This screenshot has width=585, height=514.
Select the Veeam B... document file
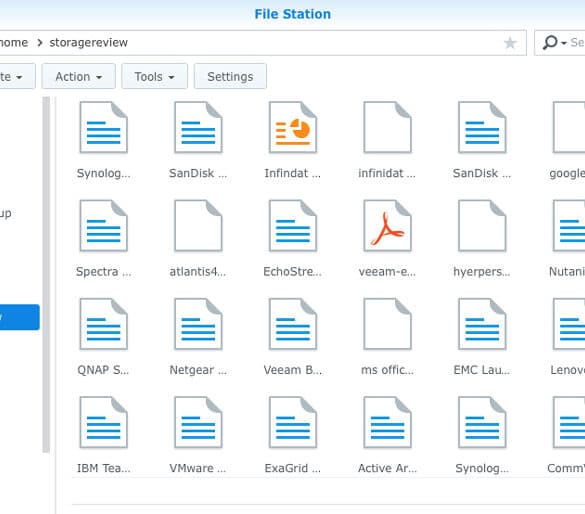click(x=293, y=324)
